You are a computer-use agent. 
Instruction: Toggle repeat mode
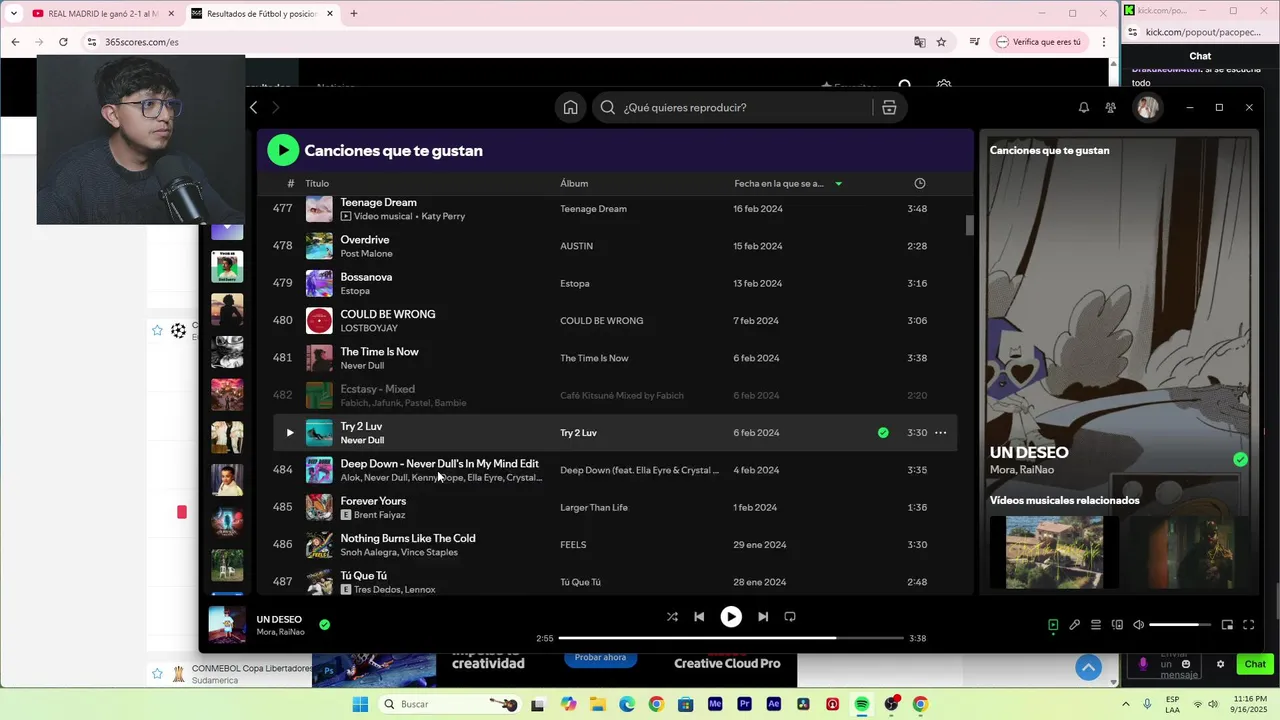[x=790, y=617]
